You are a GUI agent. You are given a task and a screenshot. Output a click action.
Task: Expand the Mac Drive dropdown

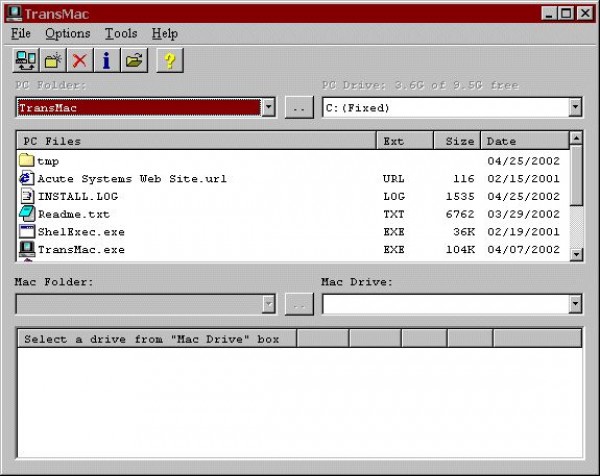(575, 303)
